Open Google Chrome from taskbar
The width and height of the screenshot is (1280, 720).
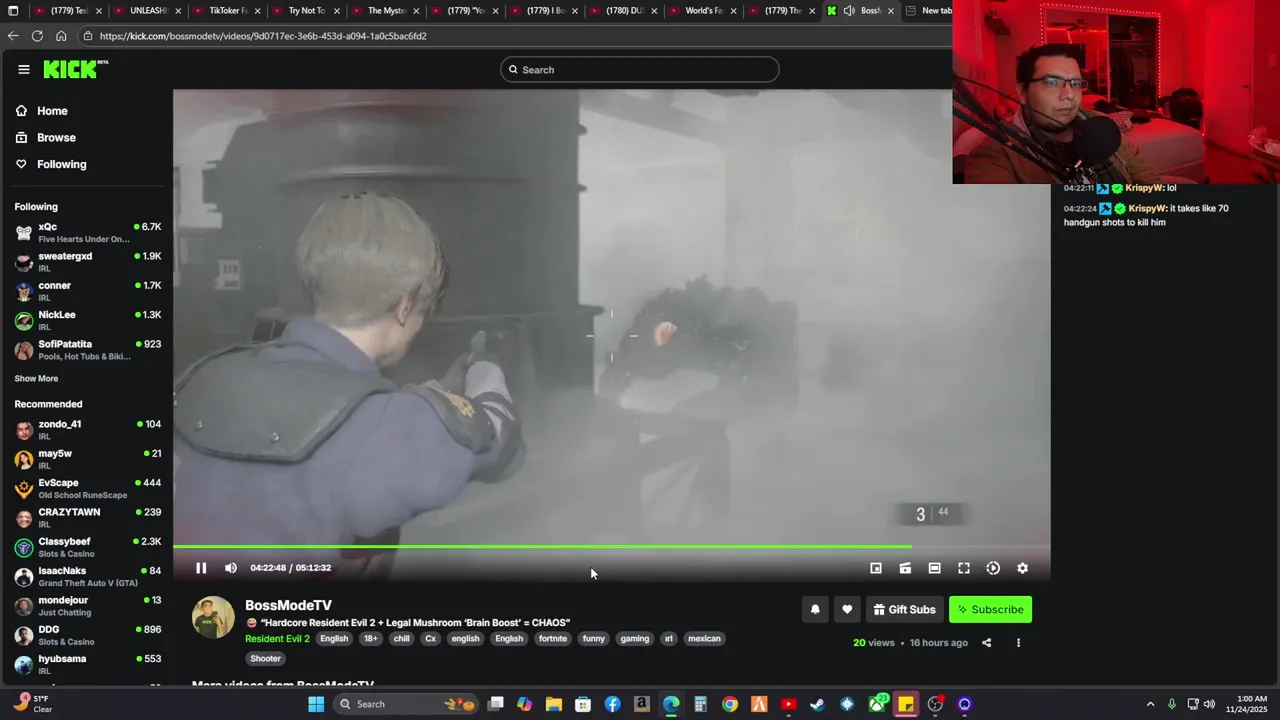(x=730, y=704)
